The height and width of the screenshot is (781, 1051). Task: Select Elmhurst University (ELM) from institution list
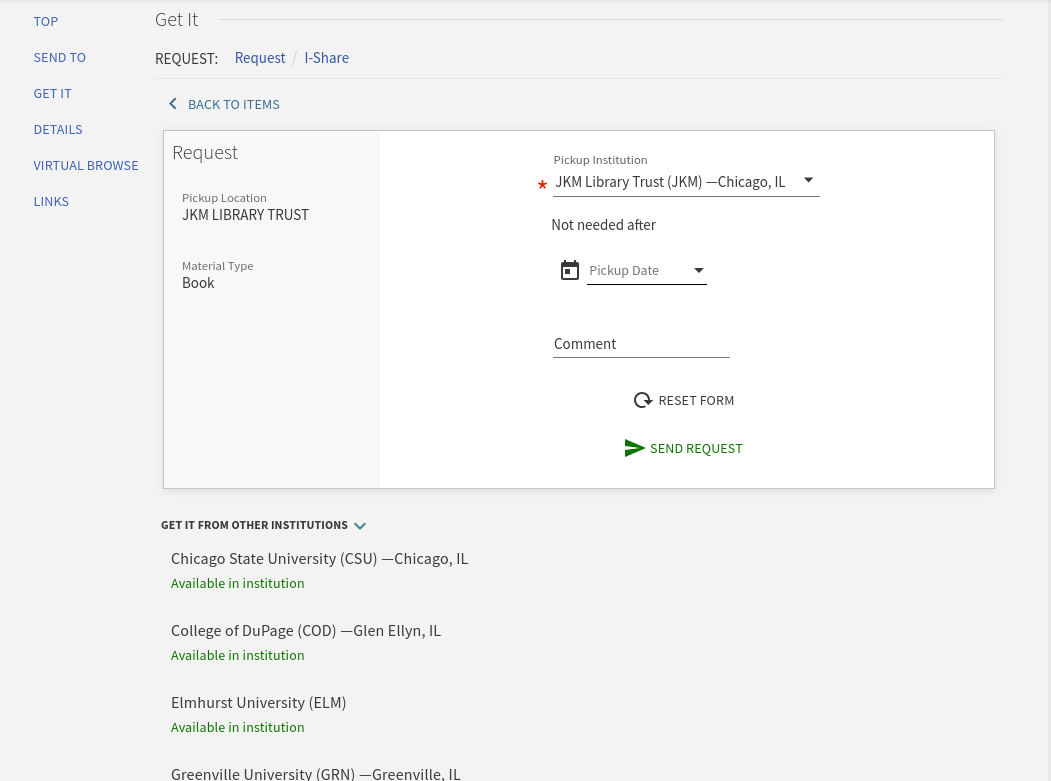(258, 702)
